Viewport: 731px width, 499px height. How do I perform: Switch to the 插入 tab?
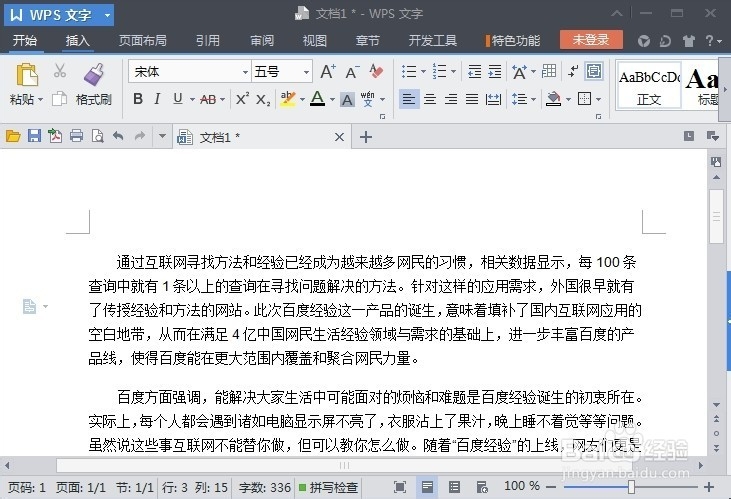pyautogui.click(x=77, y=41)
